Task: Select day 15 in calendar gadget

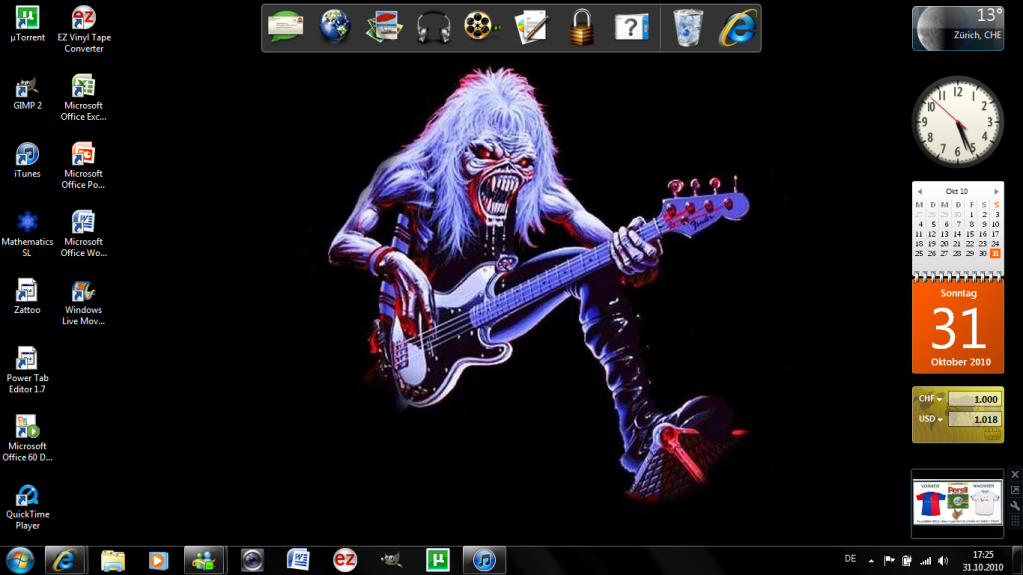Action: 970,234
